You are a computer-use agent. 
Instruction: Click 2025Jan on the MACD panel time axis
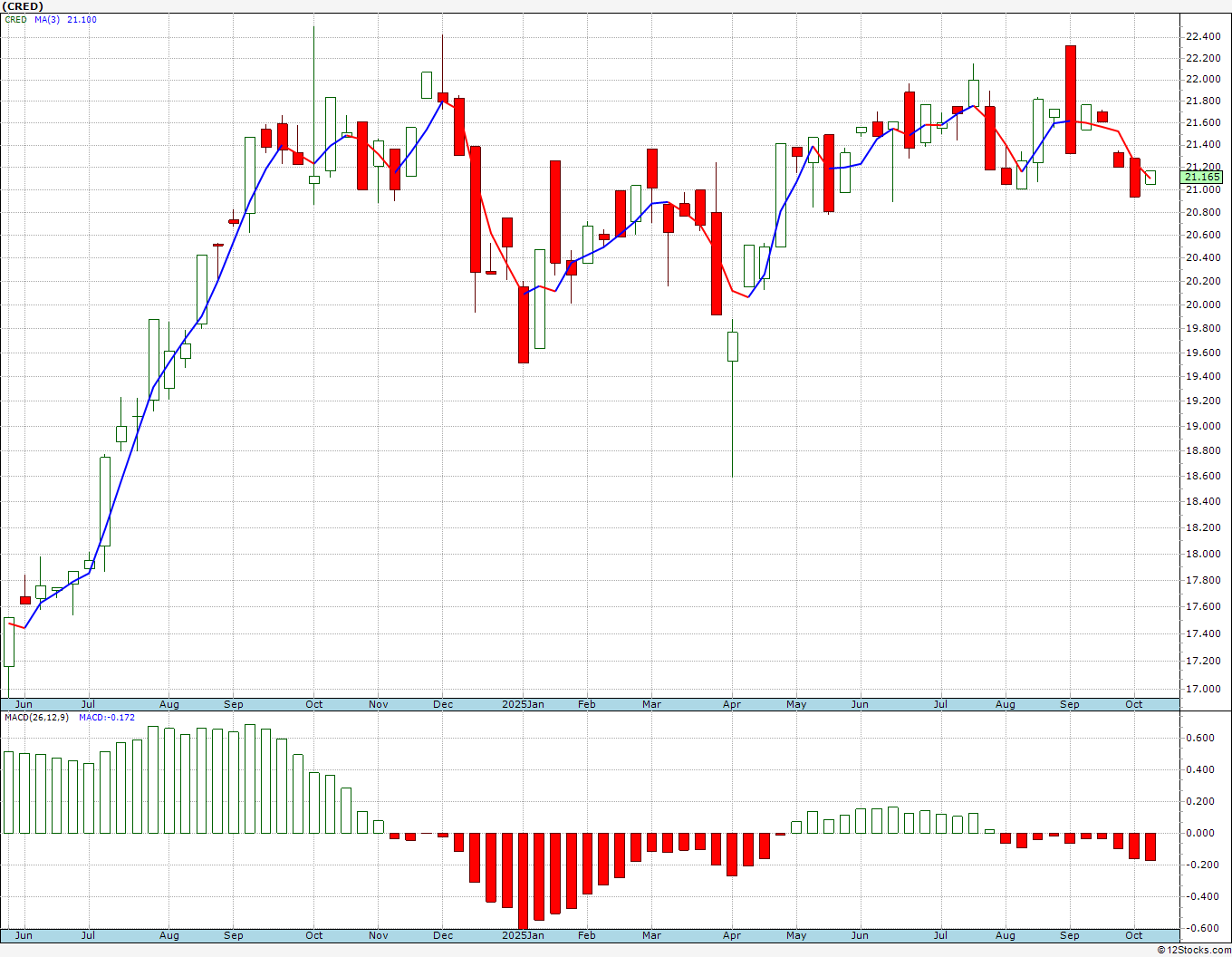point(524,935)
